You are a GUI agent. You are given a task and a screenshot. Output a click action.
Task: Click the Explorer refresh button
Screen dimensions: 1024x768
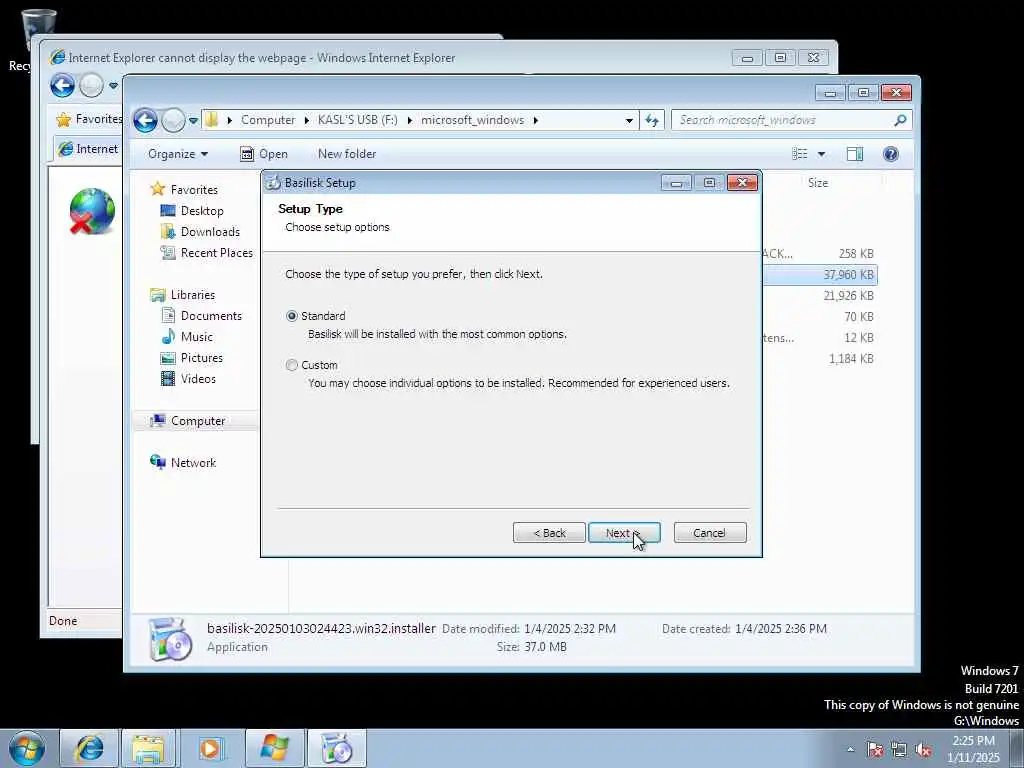pos(652,120)
